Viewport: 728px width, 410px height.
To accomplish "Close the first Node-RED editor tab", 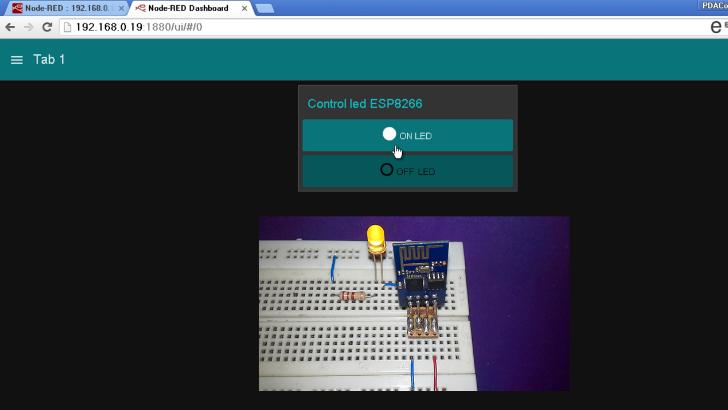I will click(121, 8).
